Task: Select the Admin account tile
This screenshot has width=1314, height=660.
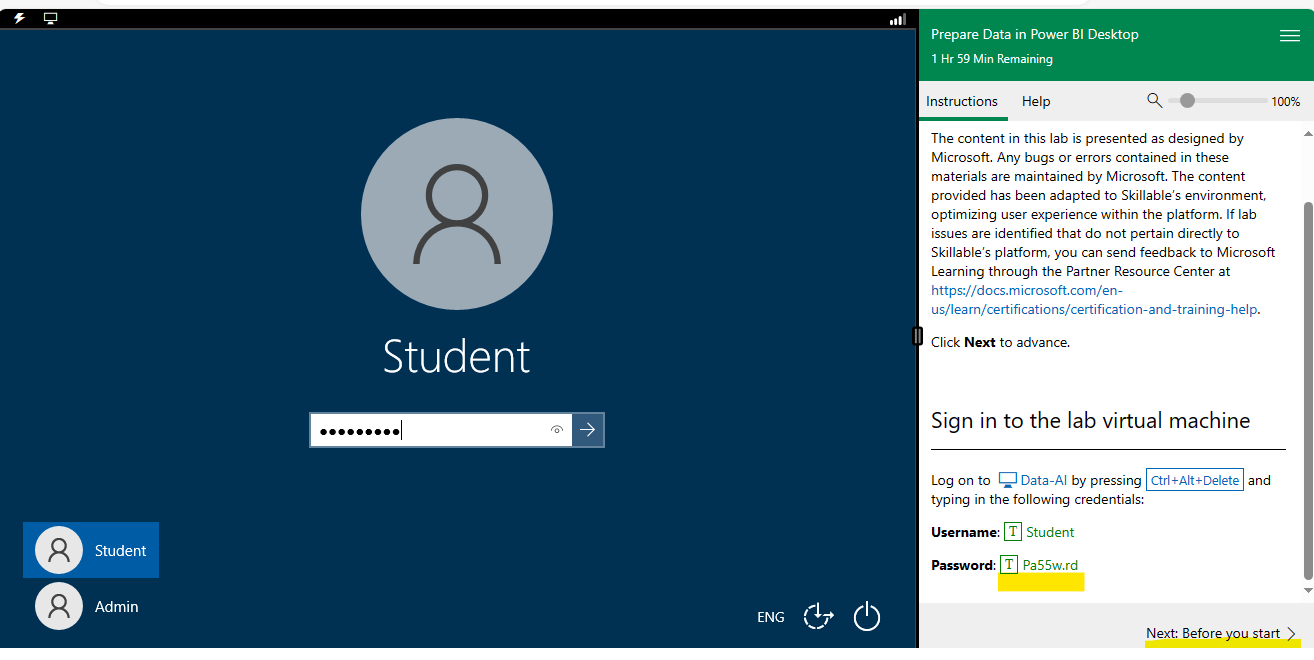Action: (91, 606)
